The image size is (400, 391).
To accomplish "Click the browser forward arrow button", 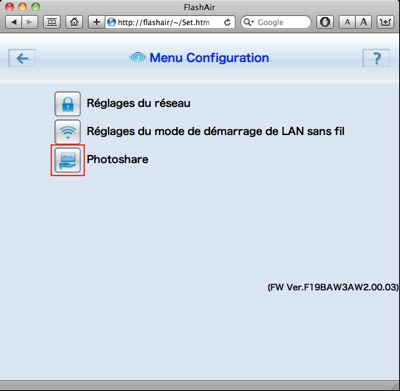I will coord(30,22).
